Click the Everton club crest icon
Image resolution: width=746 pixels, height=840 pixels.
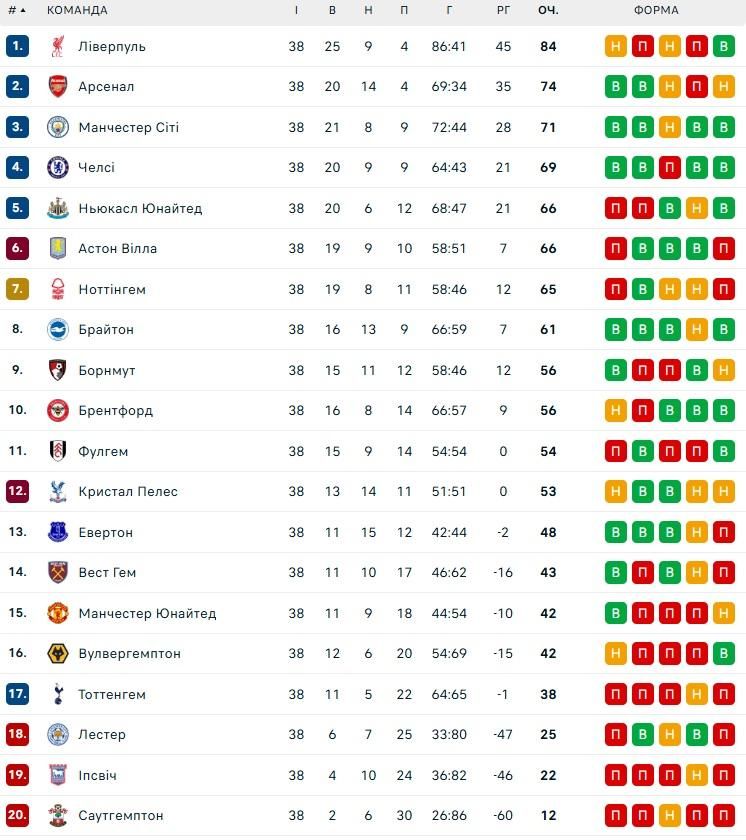[x=58, y=532]
